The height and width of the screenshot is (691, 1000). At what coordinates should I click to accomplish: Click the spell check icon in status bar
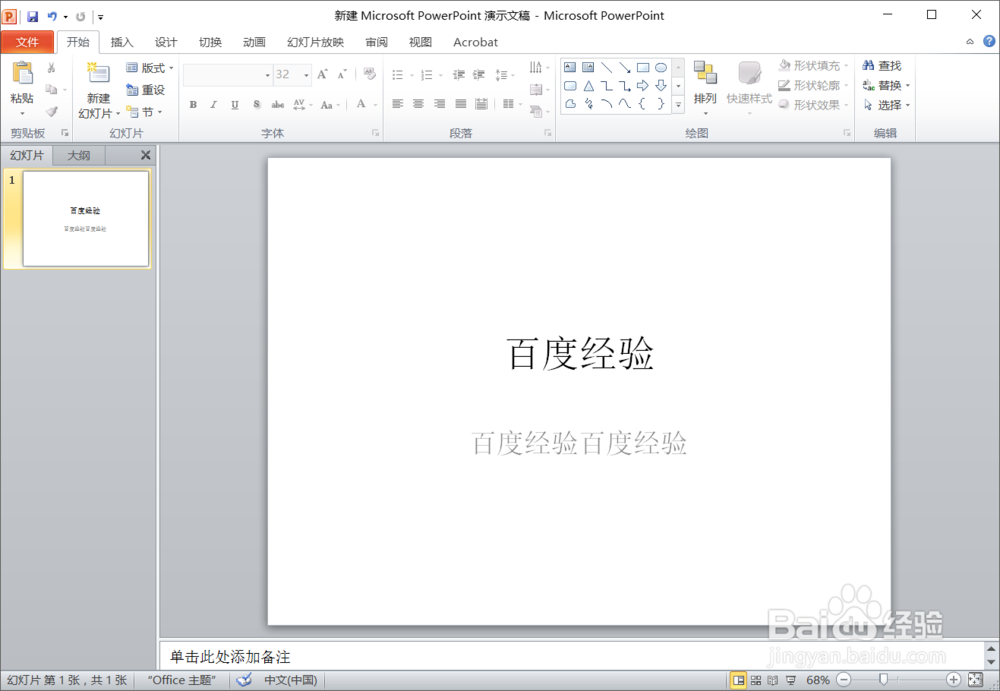pos(244,680)
